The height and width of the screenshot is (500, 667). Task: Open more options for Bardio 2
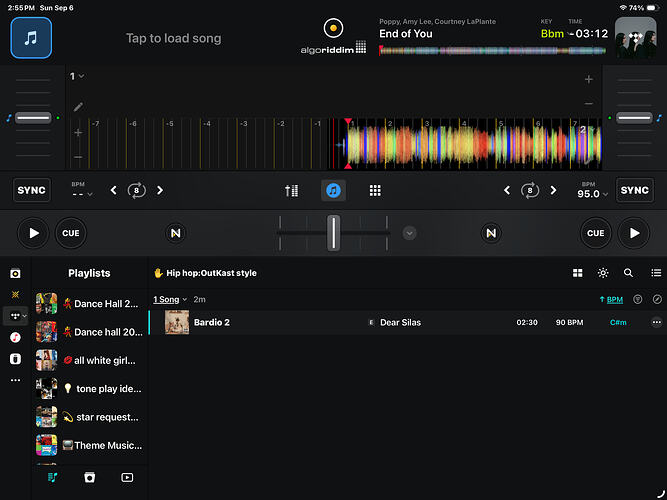click(657, 322)
